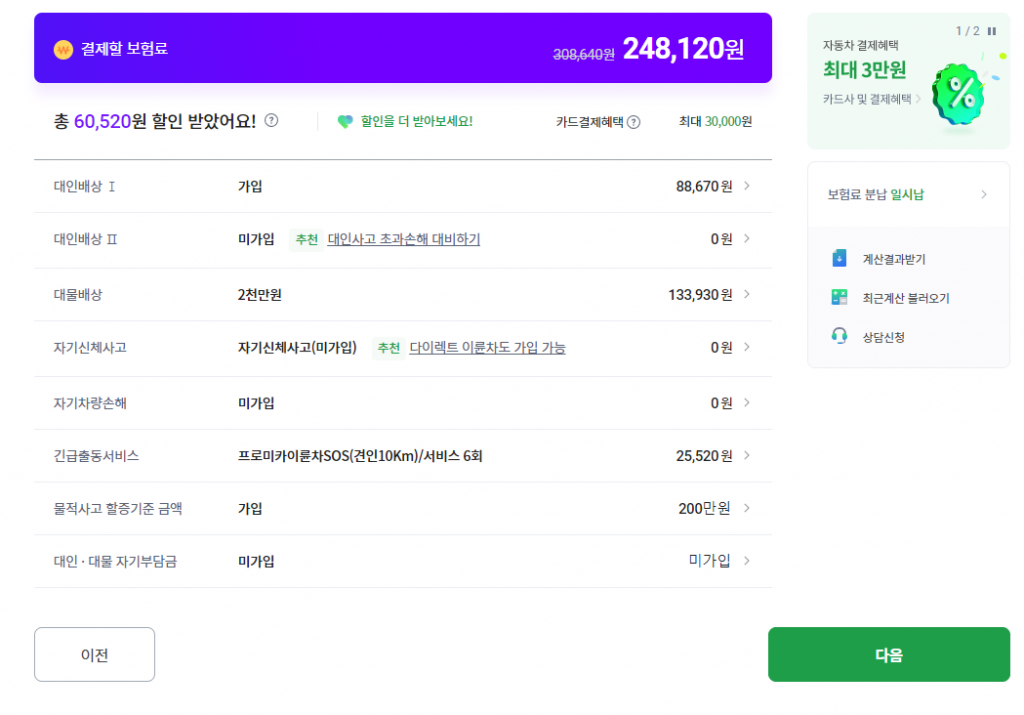This screenshot has height=715, width=1024.
Task: Open the 대인사고 초과손해 대비하기 link
Action: pos(404,239)
